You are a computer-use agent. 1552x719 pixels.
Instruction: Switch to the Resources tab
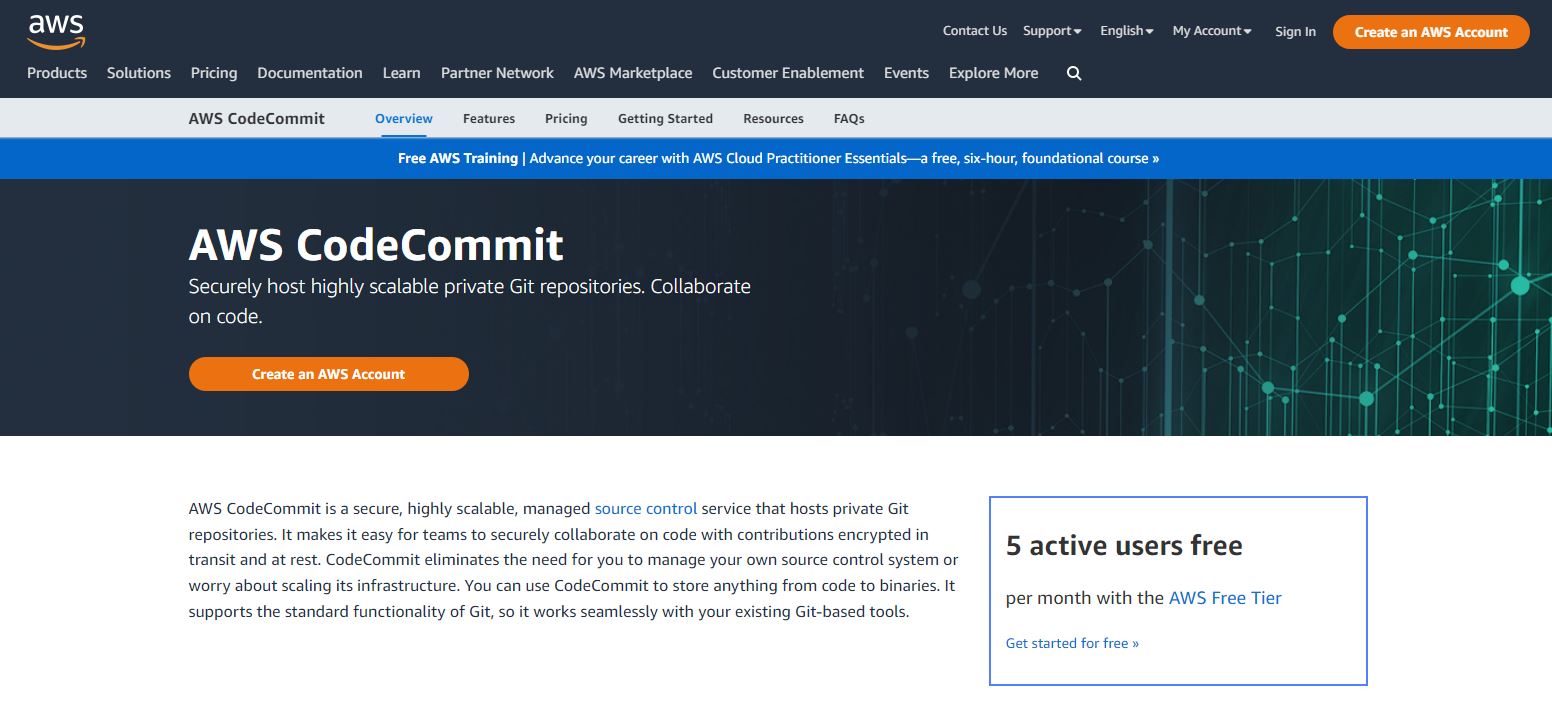coord(773,118)
